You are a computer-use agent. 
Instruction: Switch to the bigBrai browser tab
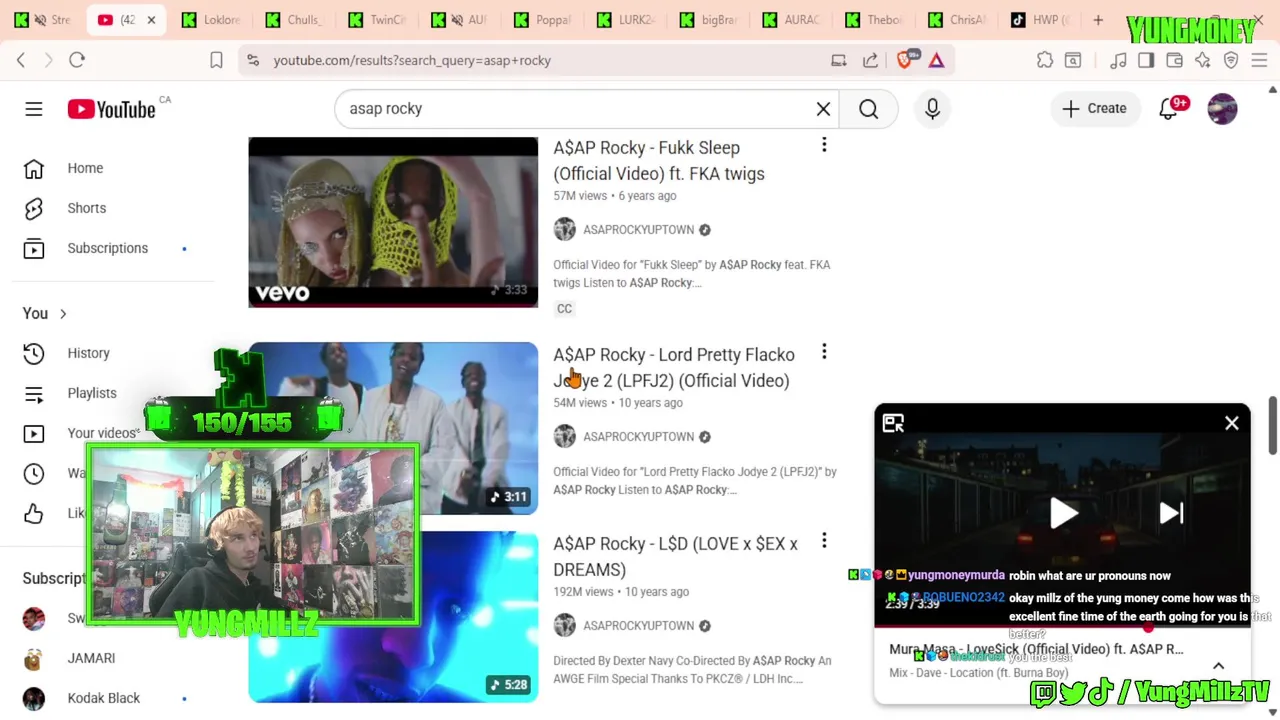pyautogui.click(x=710, y=20)
